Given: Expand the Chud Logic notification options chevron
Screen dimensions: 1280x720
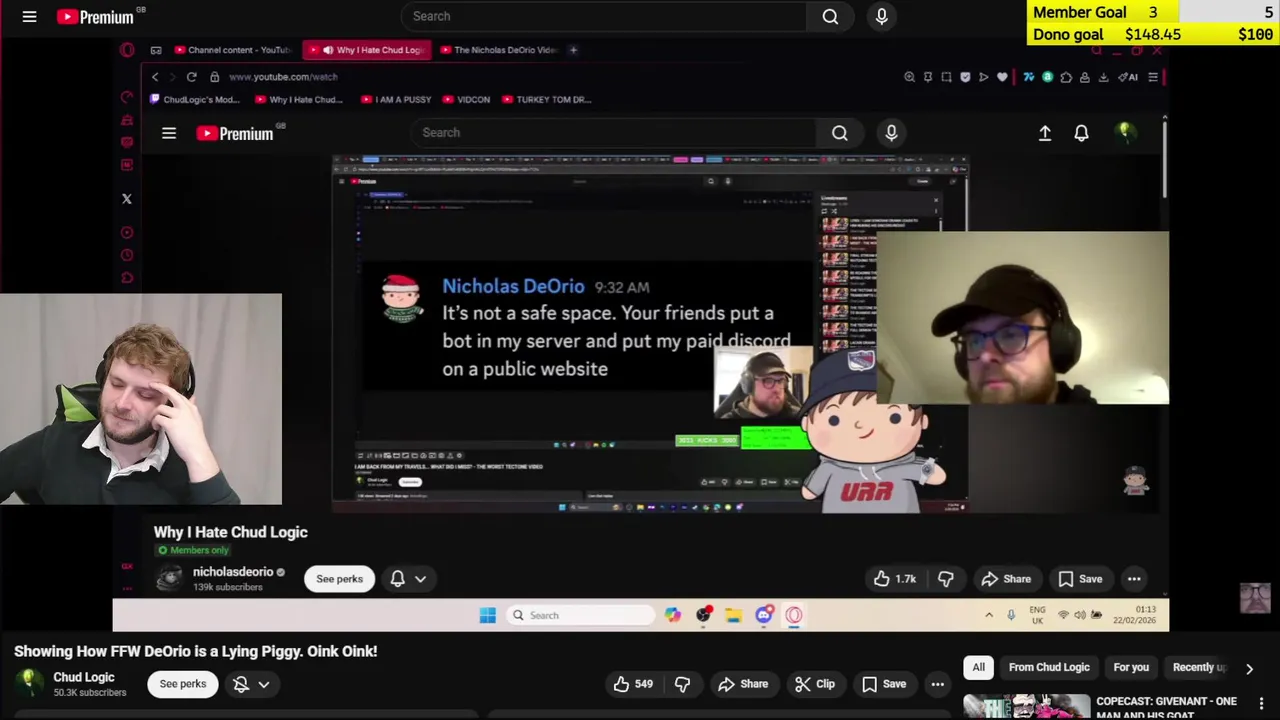Looking at the screenshot, I should pos(264,684).
